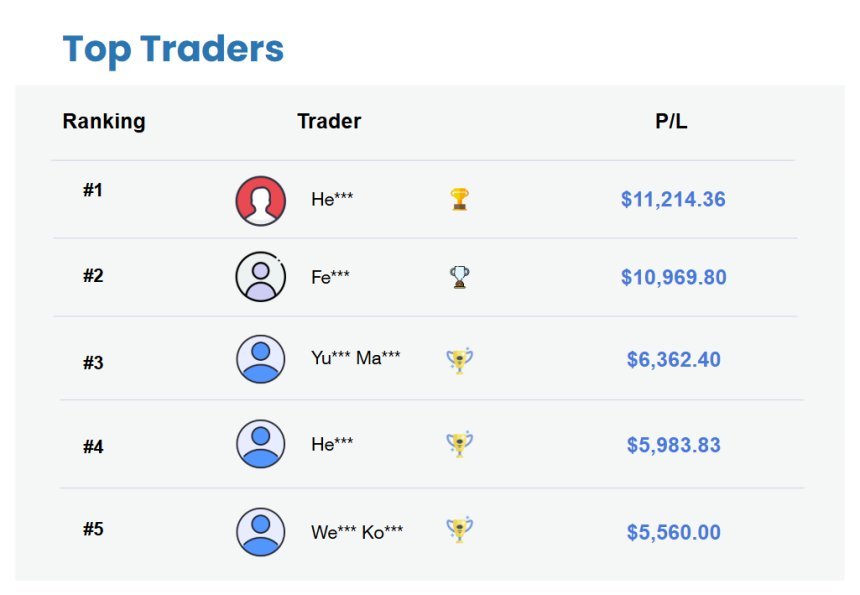
Task: Click the red avatar of trader #1
Action: click(261, 201)
